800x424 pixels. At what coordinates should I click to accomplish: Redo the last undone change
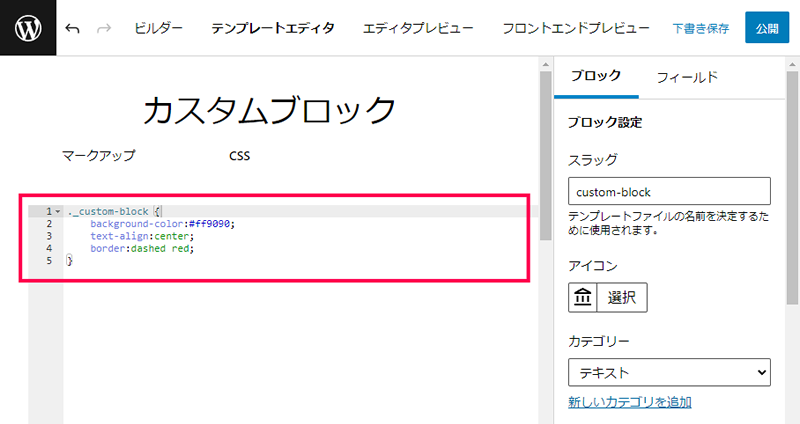pos(104,29)
